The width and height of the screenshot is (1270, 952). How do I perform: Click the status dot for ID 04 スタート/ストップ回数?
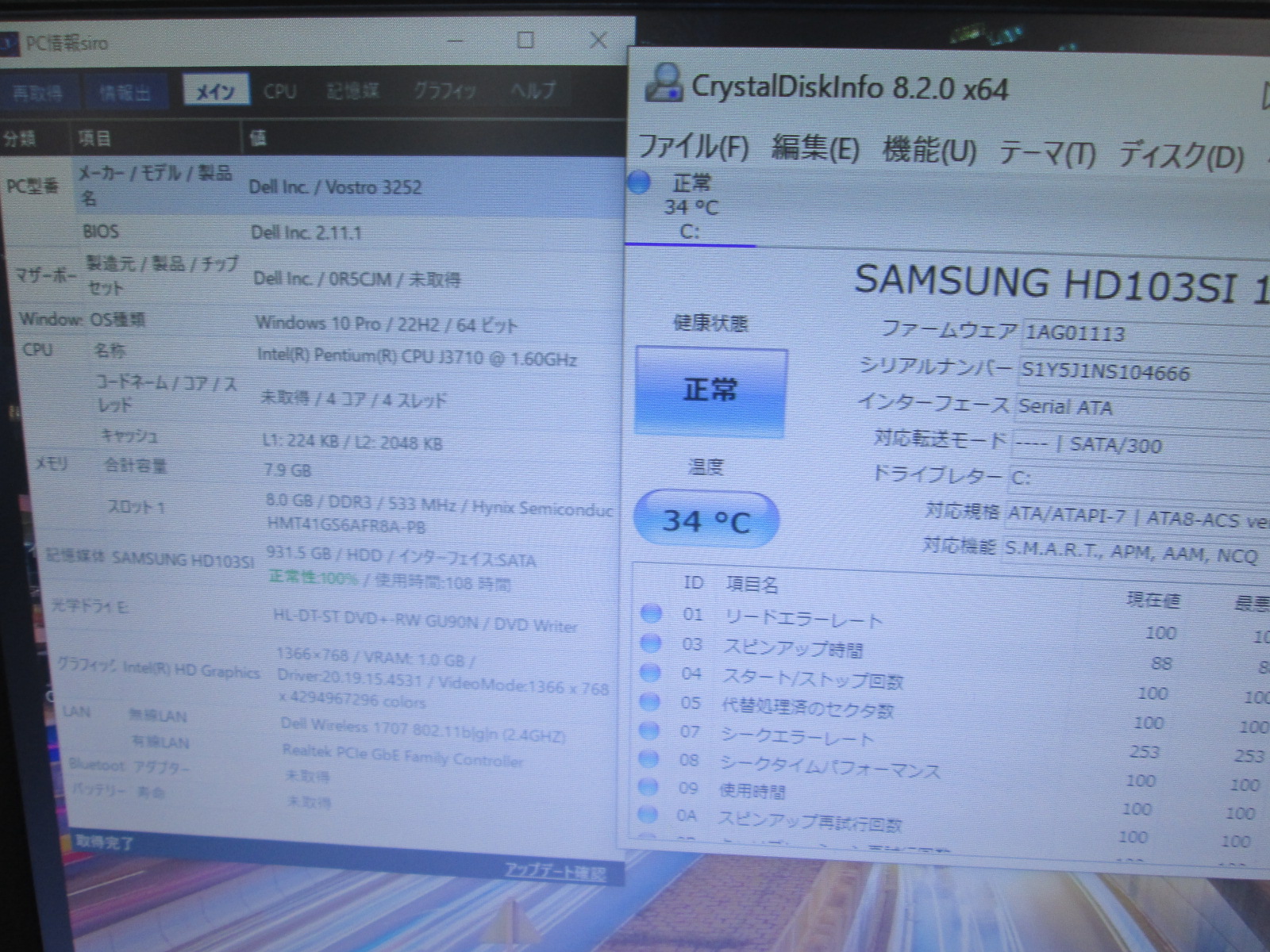(x=650, y=672)
